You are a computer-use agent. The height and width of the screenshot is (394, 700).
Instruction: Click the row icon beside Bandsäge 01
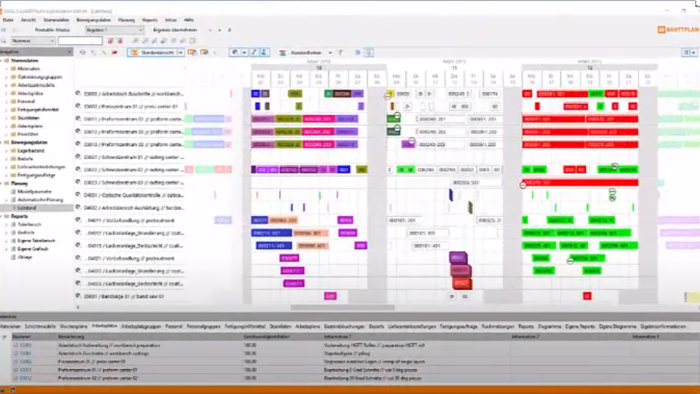click(78, 296)
